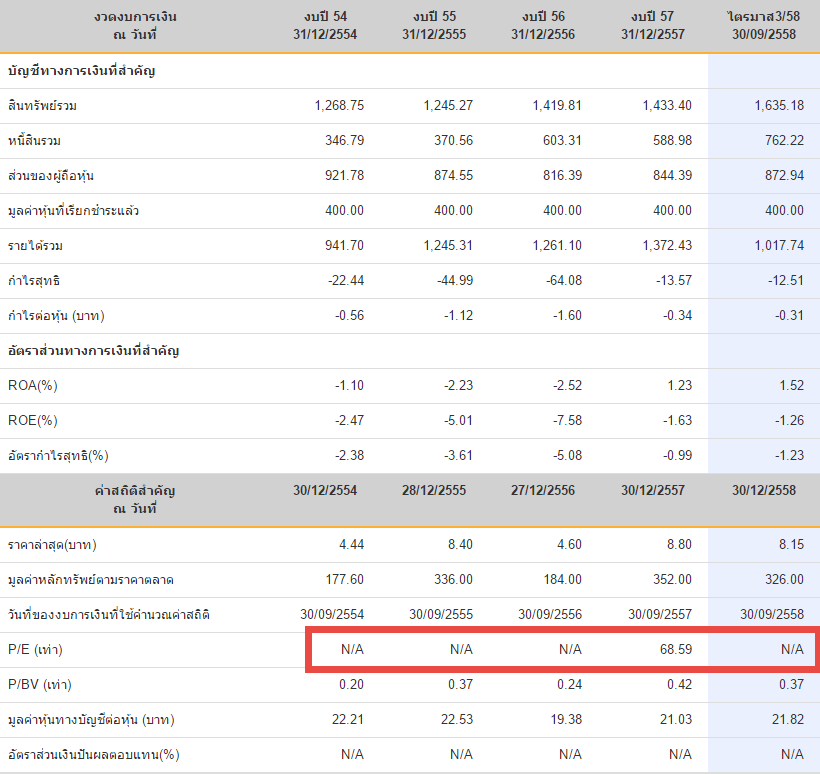Click the งบปี 54 31/12/2554 column header
Viewport: 820px width, 774px height.
pos(325,26)
